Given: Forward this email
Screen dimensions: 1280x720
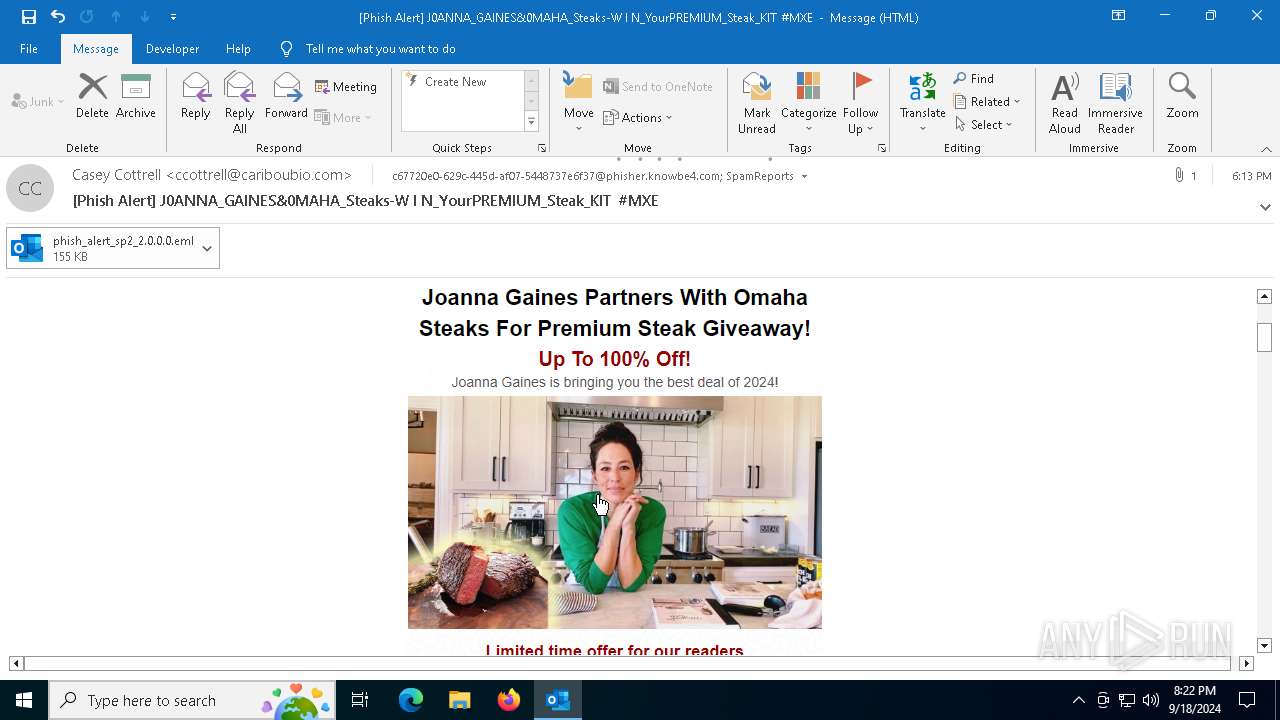Looking at the screenshot, I should (286, 97).
